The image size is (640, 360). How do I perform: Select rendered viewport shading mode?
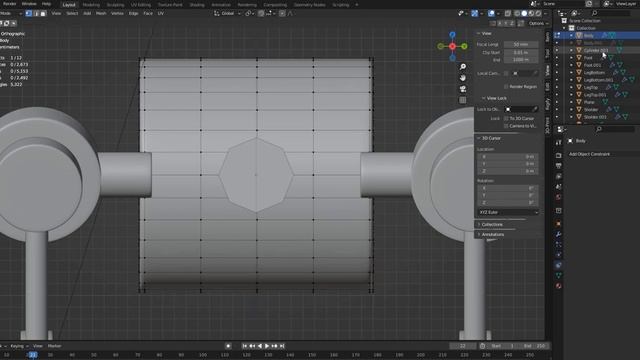pyautogui.click(x=538, y=13)
